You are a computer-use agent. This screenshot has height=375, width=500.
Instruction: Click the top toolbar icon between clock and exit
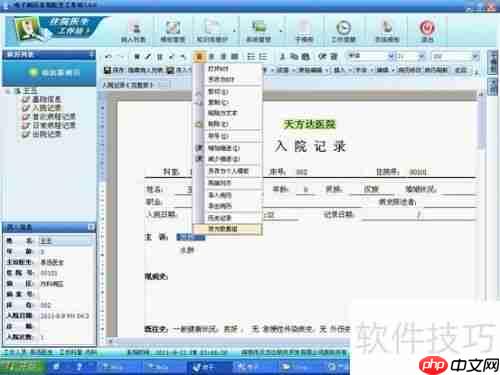tap(387, 32)
